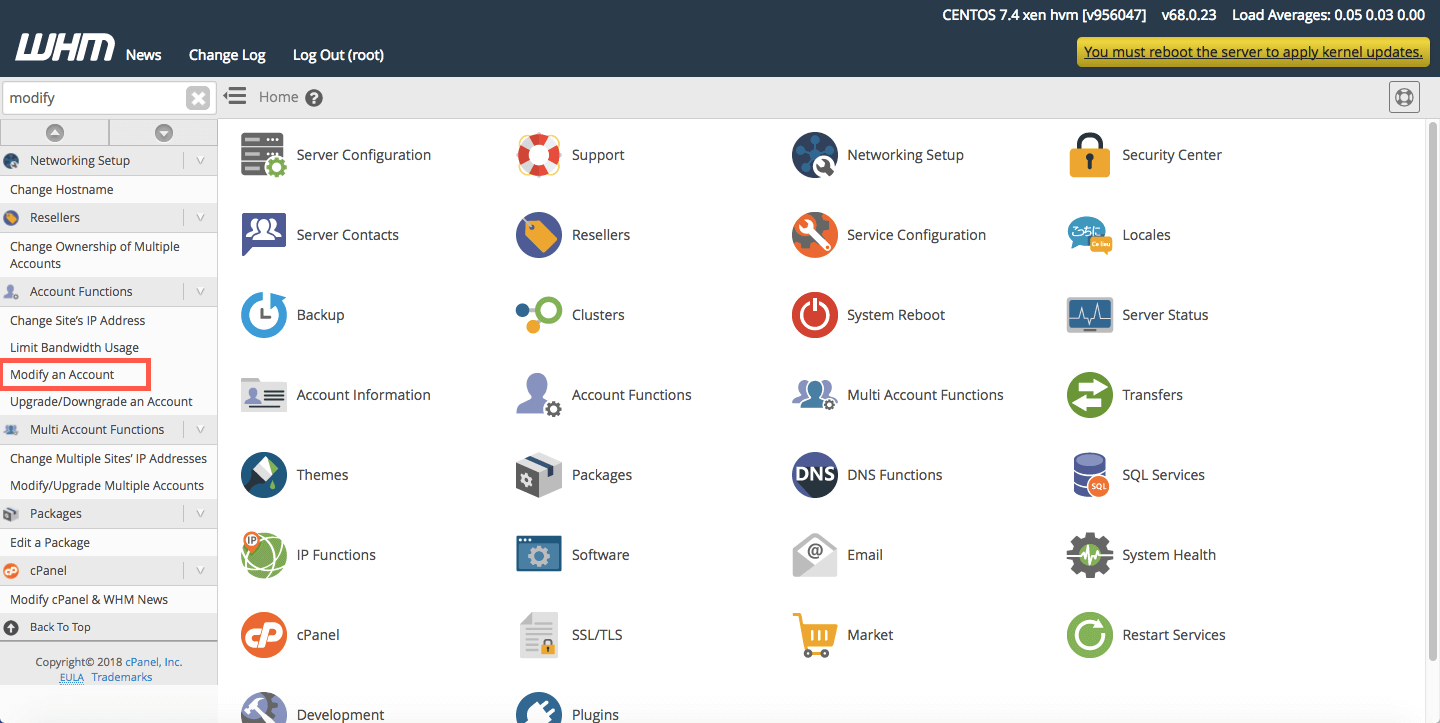Open the Locales speech bubble icon

pyautogui.click(x=1090, y=235)
